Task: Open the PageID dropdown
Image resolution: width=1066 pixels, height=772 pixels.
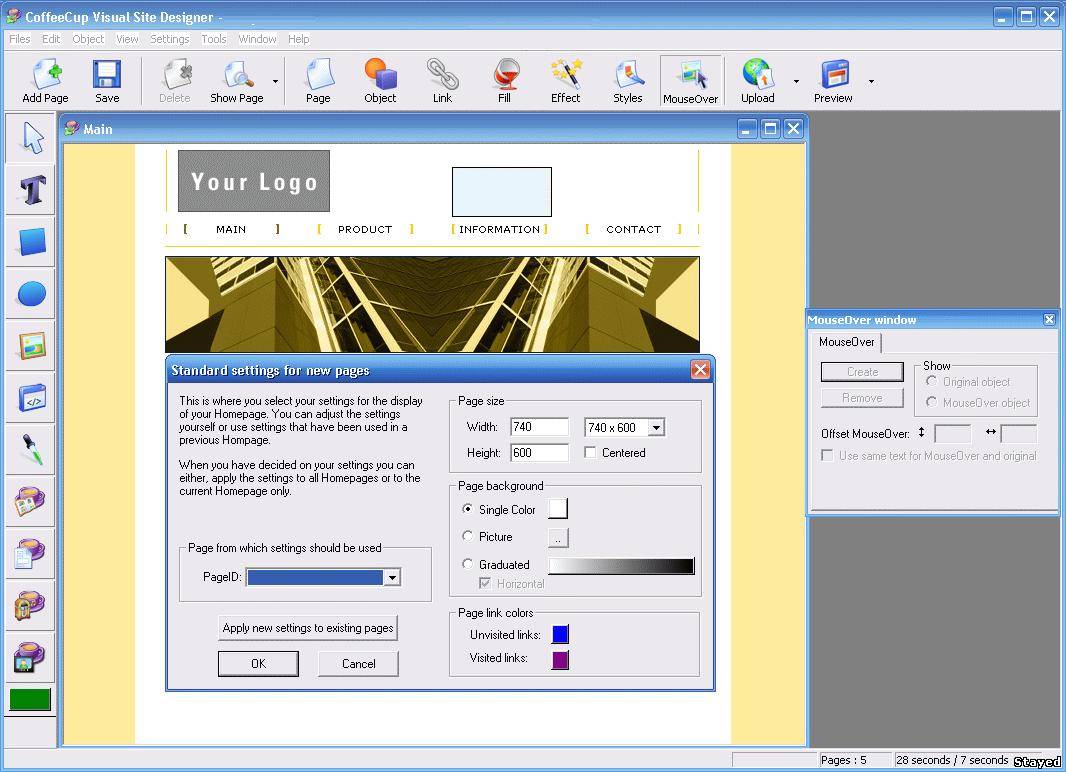Action: (392, 577)
